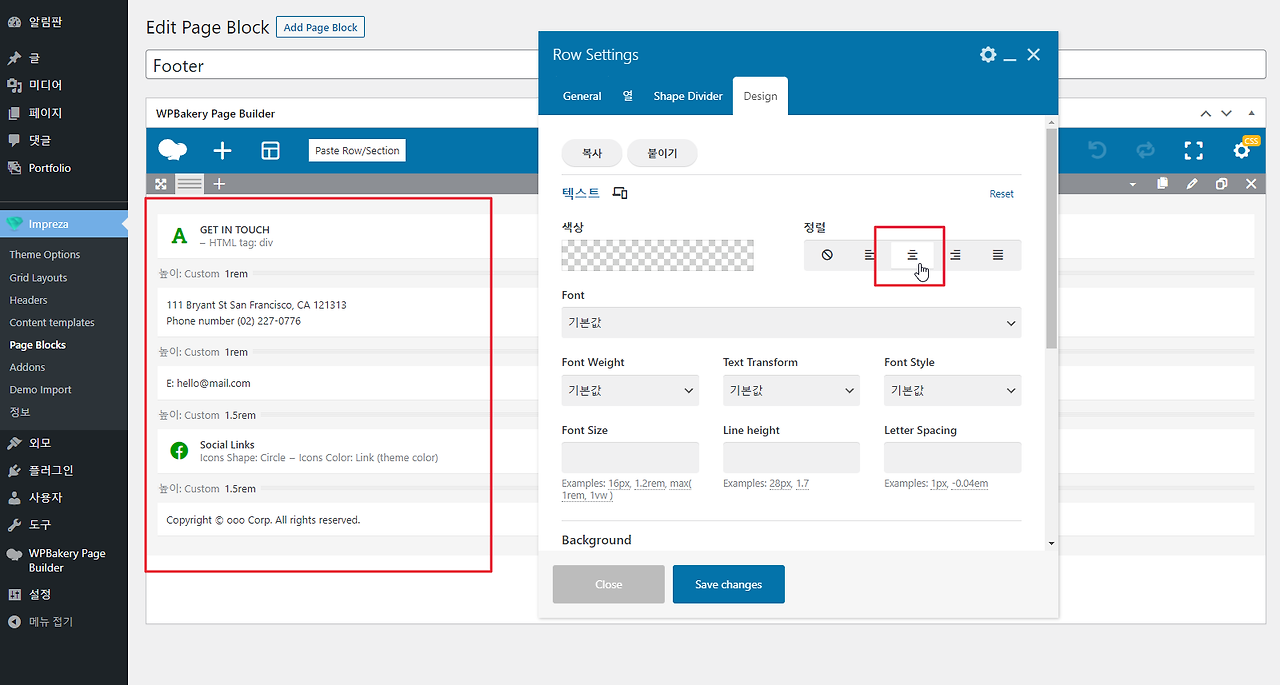Click the Font Size input field
The width and height of the screenshot is (1280, 685).
point(630,457)
